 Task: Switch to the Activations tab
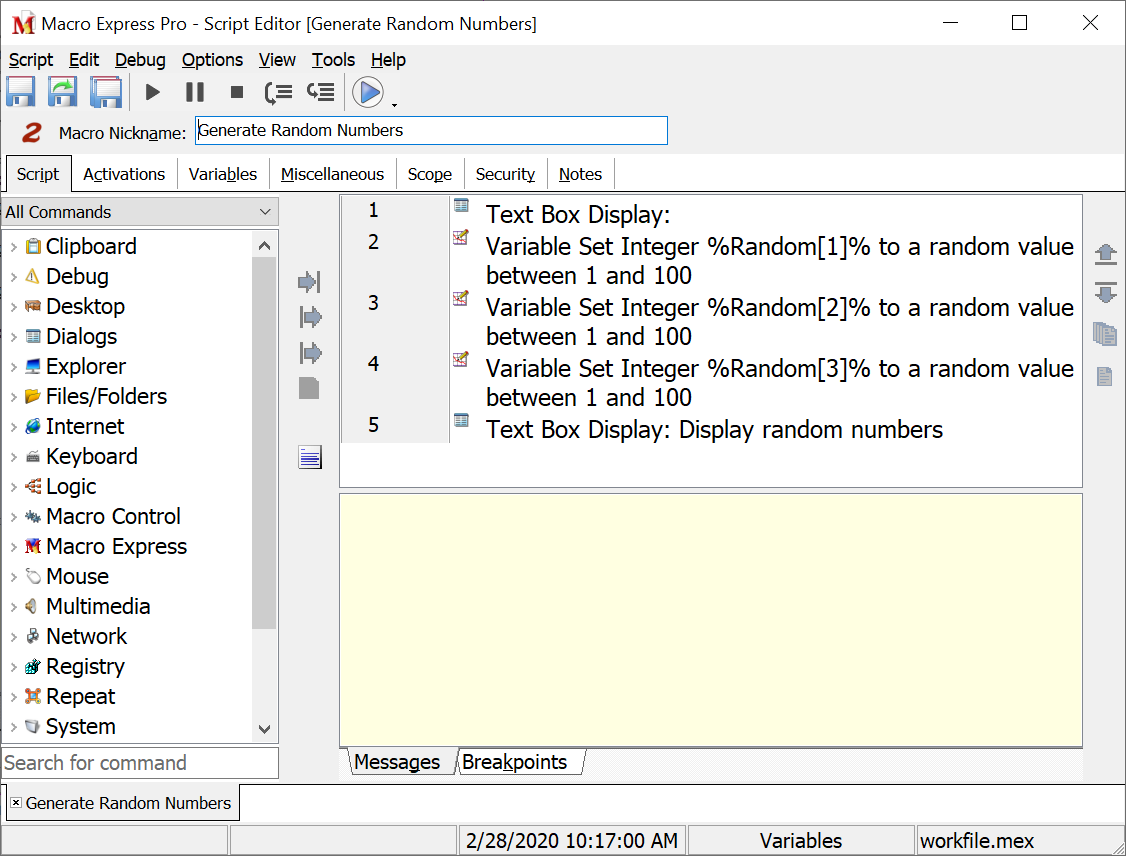(124, 175)
